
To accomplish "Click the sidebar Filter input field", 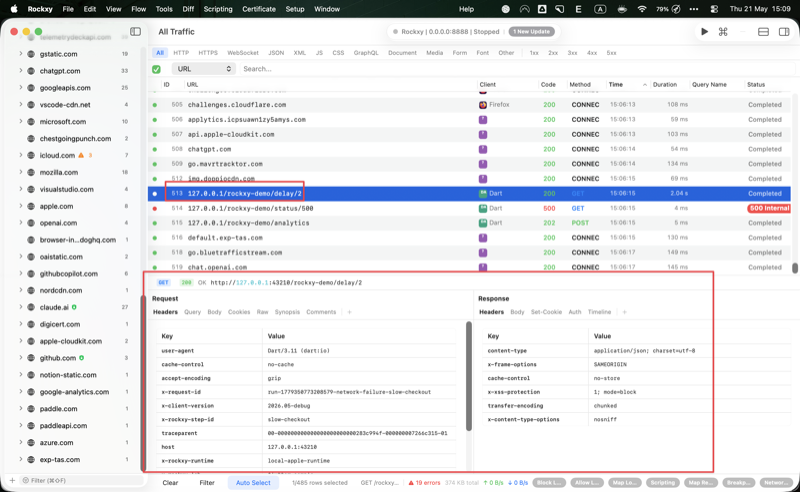I will (x=81, y=480).
